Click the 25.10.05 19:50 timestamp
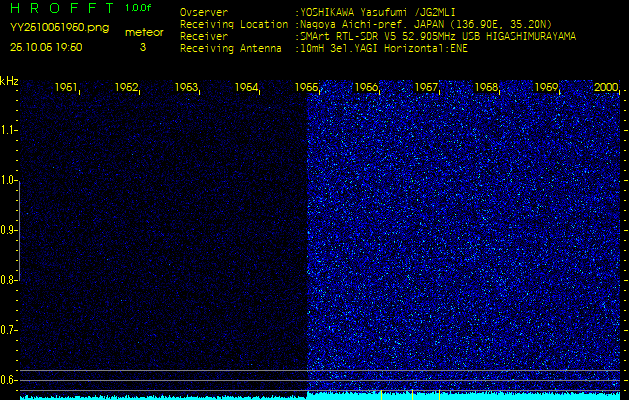Image resolution: width=629 pixels, height=400 pixels. [46, 47]
